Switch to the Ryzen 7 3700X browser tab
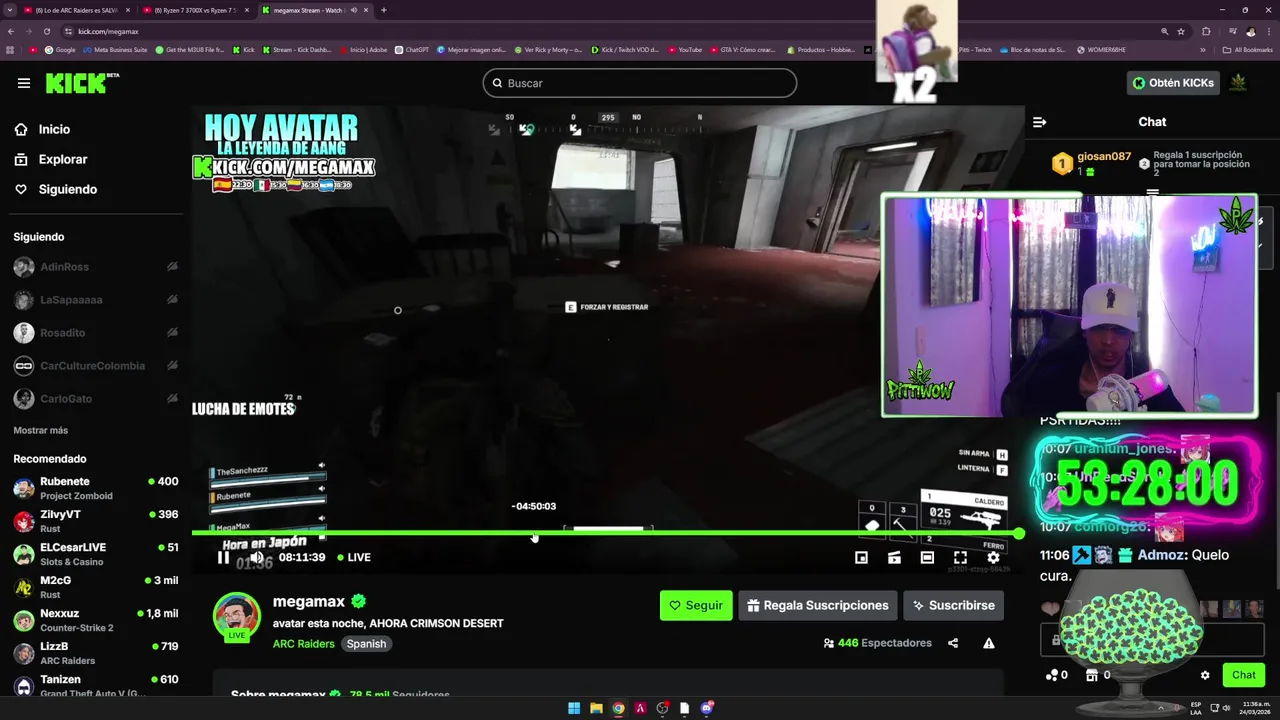The height and width of the screenshot is (720, 1280). point(195,10)
